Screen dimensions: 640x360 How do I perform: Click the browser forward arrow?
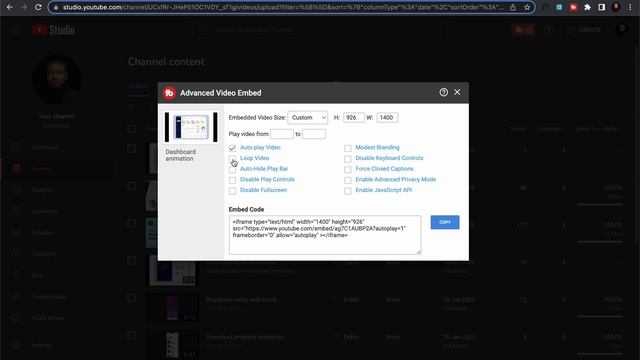[24, 7]
